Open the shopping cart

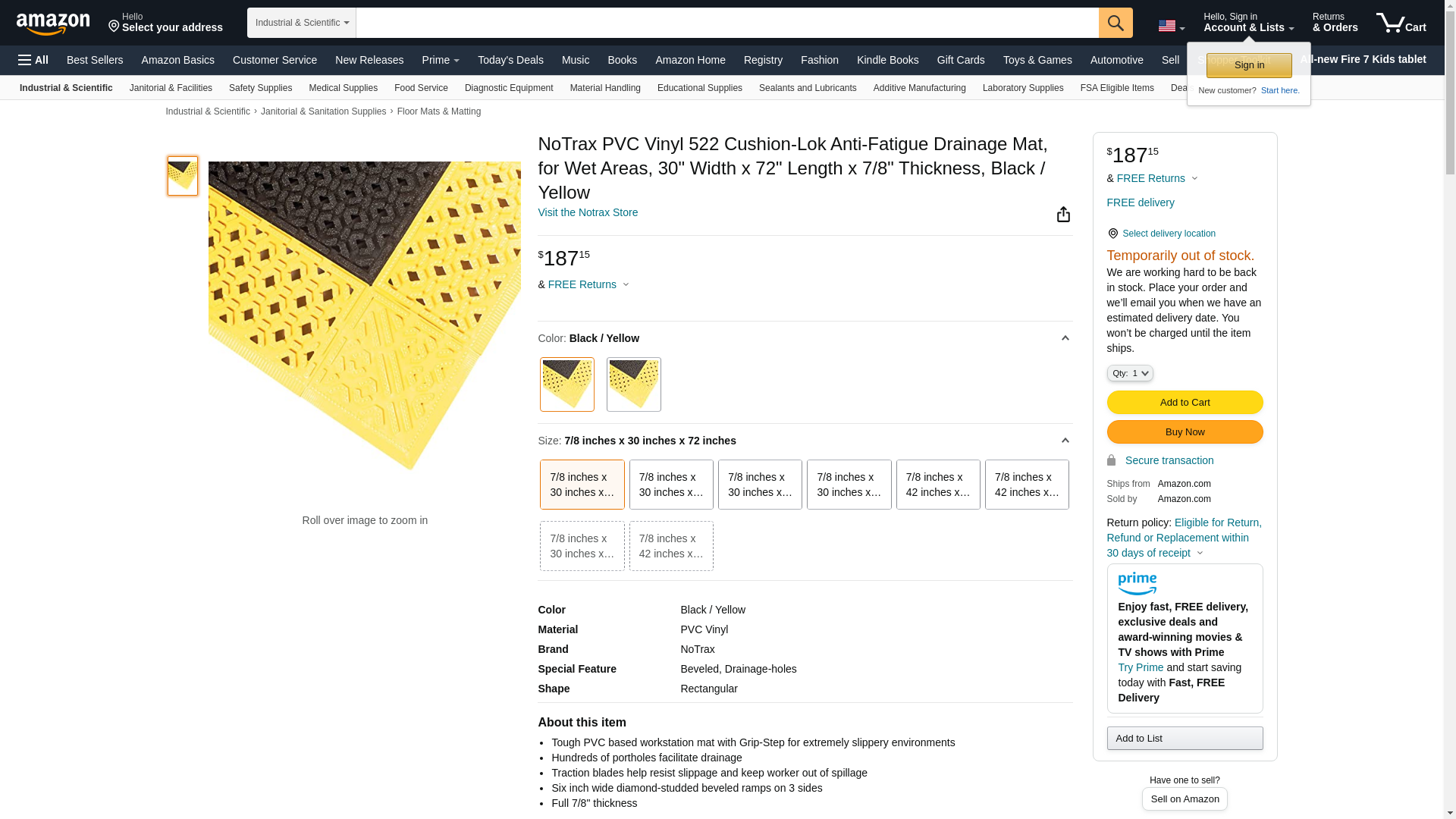pyautogui.click(x=1401, y=23)
